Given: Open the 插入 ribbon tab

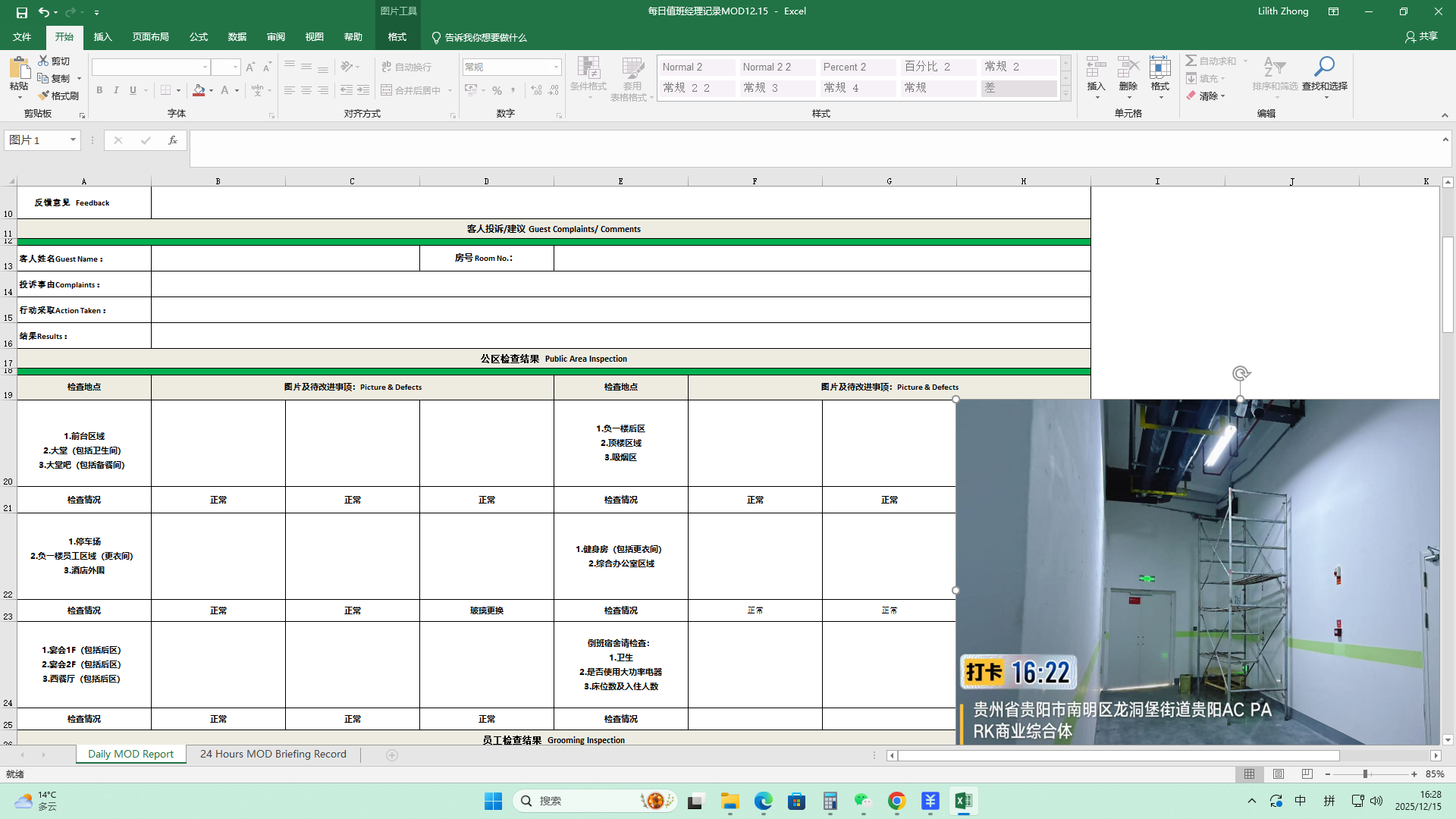Looking at the screenshot, I should point(102,37).
